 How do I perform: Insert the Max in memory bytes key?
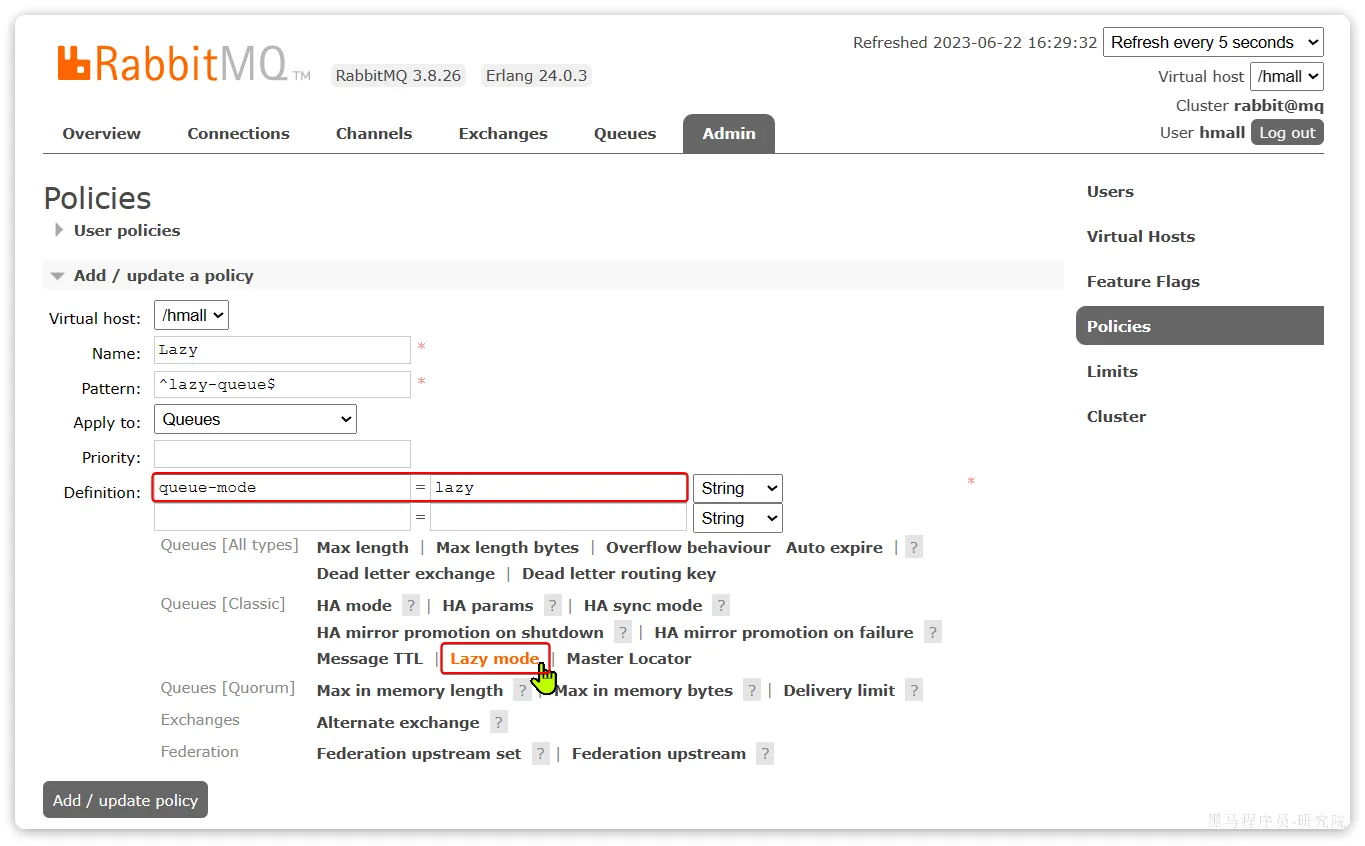tap(643, 690)
